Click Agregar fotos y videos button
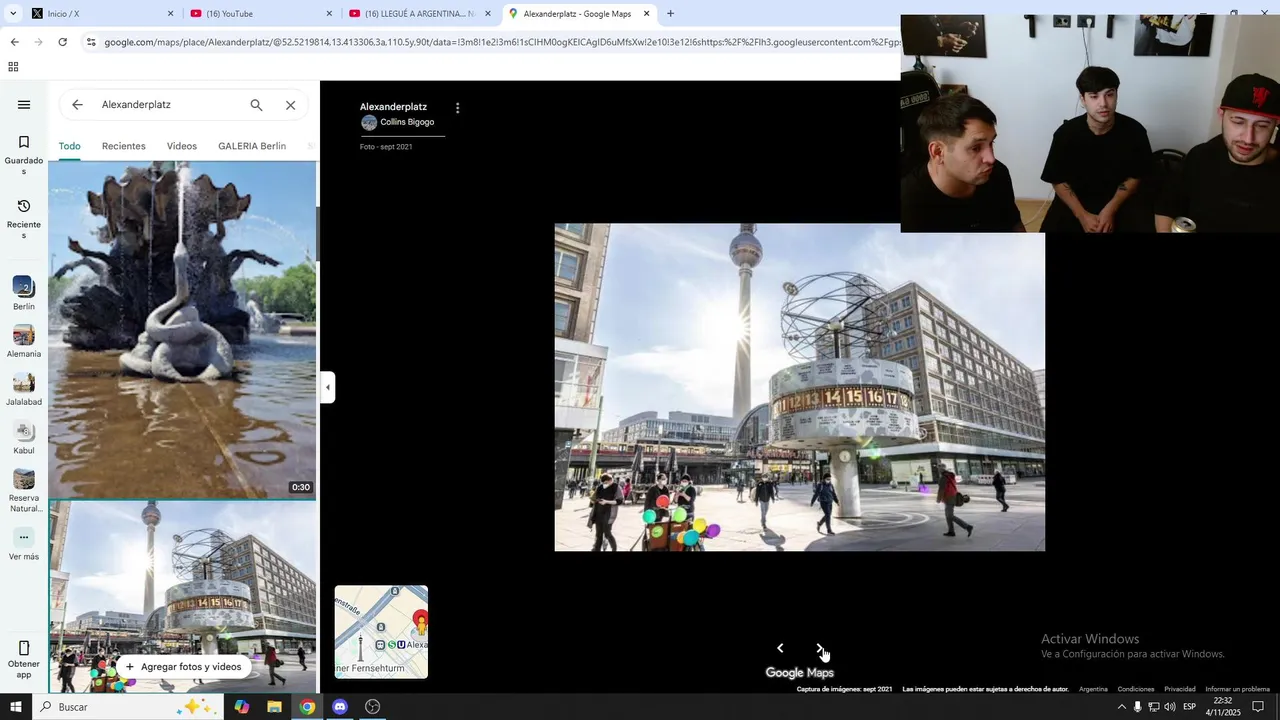The image size is (1280, 720). click(x=184, y=667)
